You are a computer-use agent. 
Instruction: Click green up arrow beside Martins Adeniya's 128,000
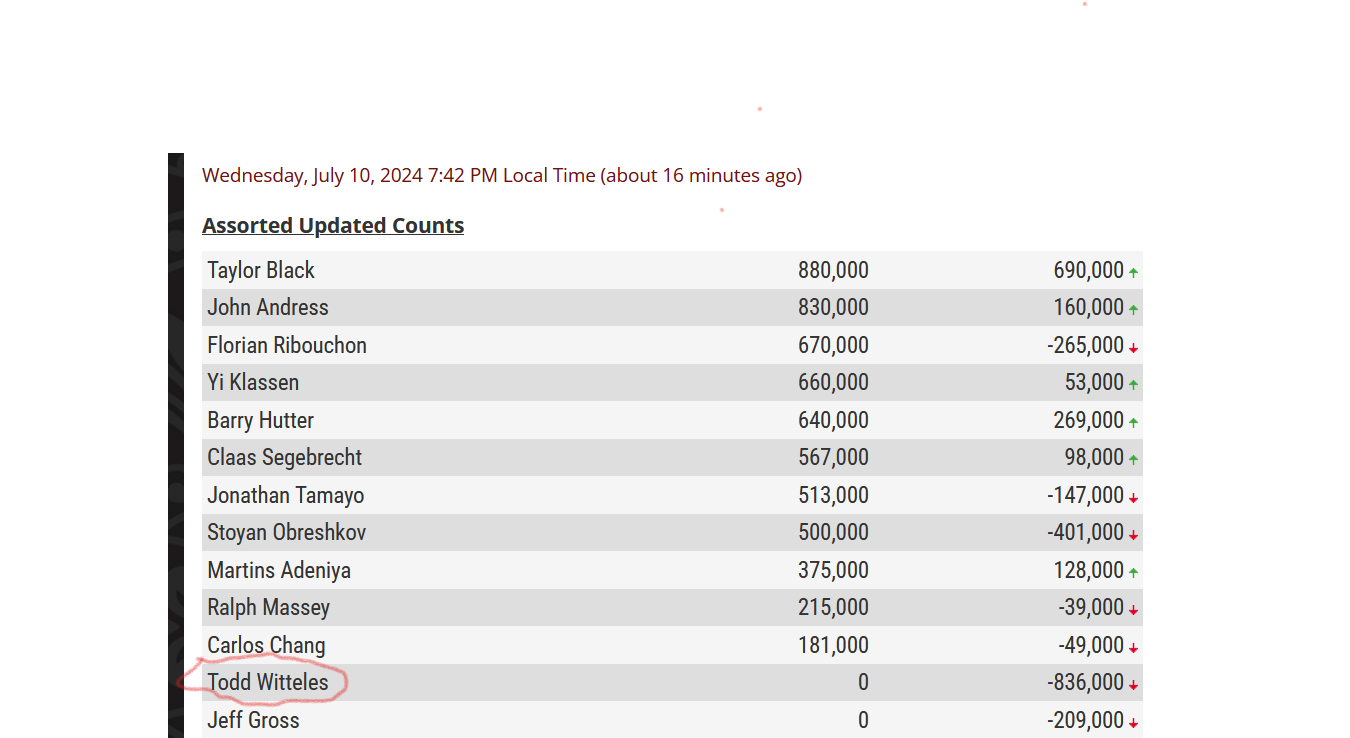(1133, 573)
